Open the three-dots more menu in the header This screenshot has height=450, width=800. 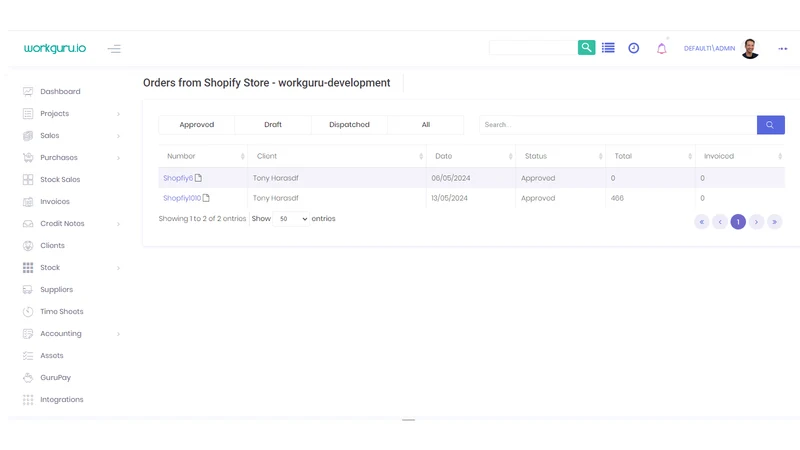783,48
